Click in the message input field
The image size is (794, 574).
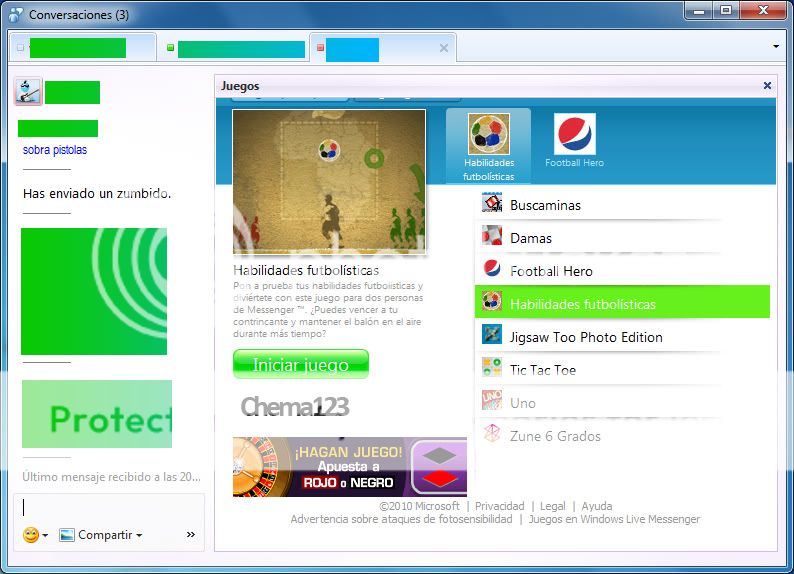109,508
